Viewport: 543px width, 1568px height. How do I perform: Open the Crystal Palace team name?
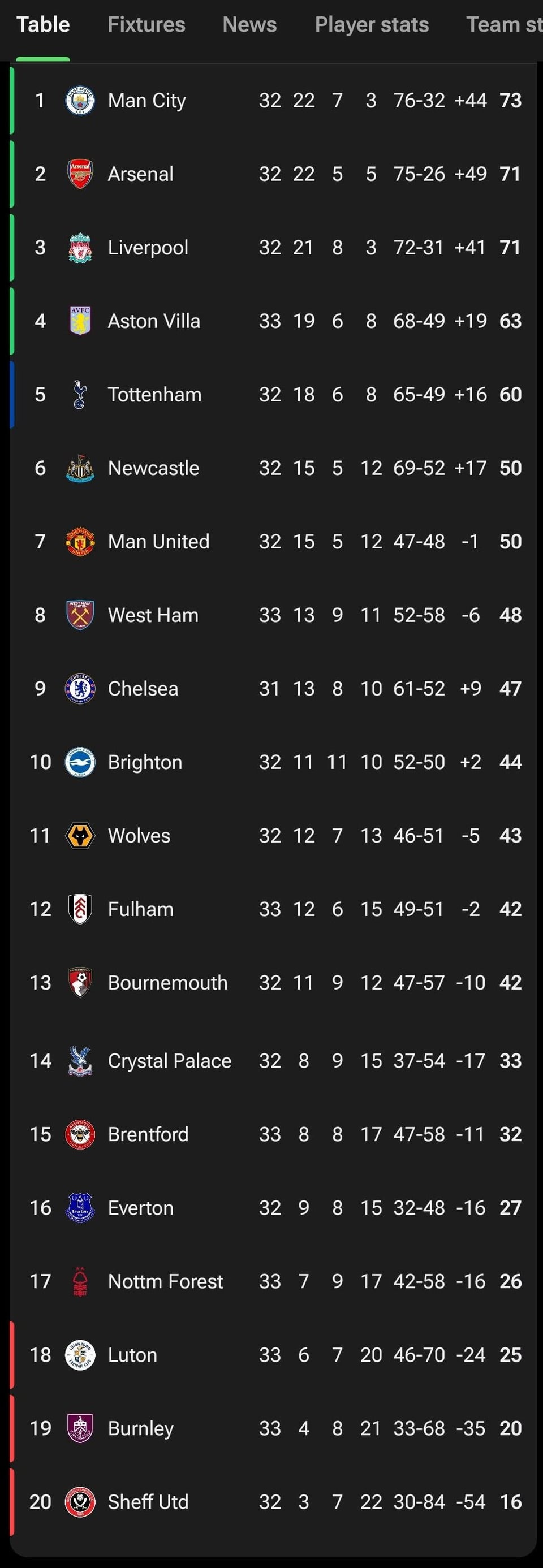click(169, 1061)
